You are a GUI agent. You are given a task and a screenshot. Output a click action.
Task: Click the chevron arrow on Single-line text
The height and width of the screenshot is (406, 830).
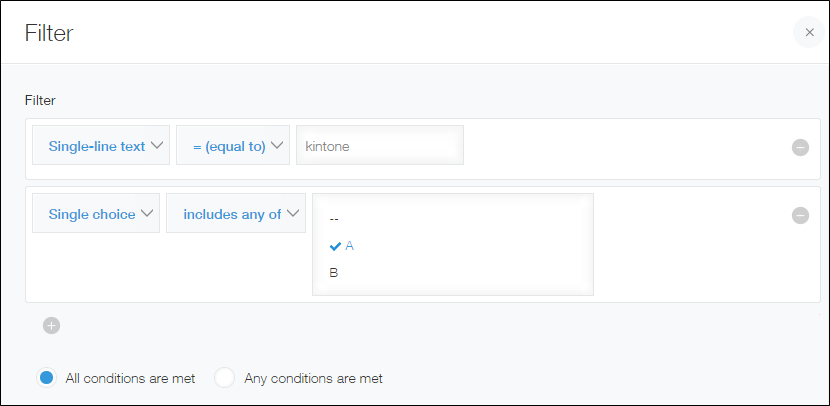point(157,146)
